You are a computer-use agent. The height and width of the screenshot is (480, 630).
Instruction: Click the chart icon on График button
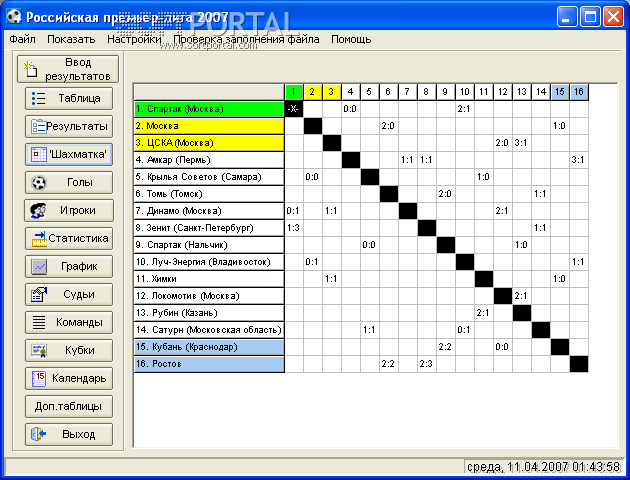tap(39, 267)
